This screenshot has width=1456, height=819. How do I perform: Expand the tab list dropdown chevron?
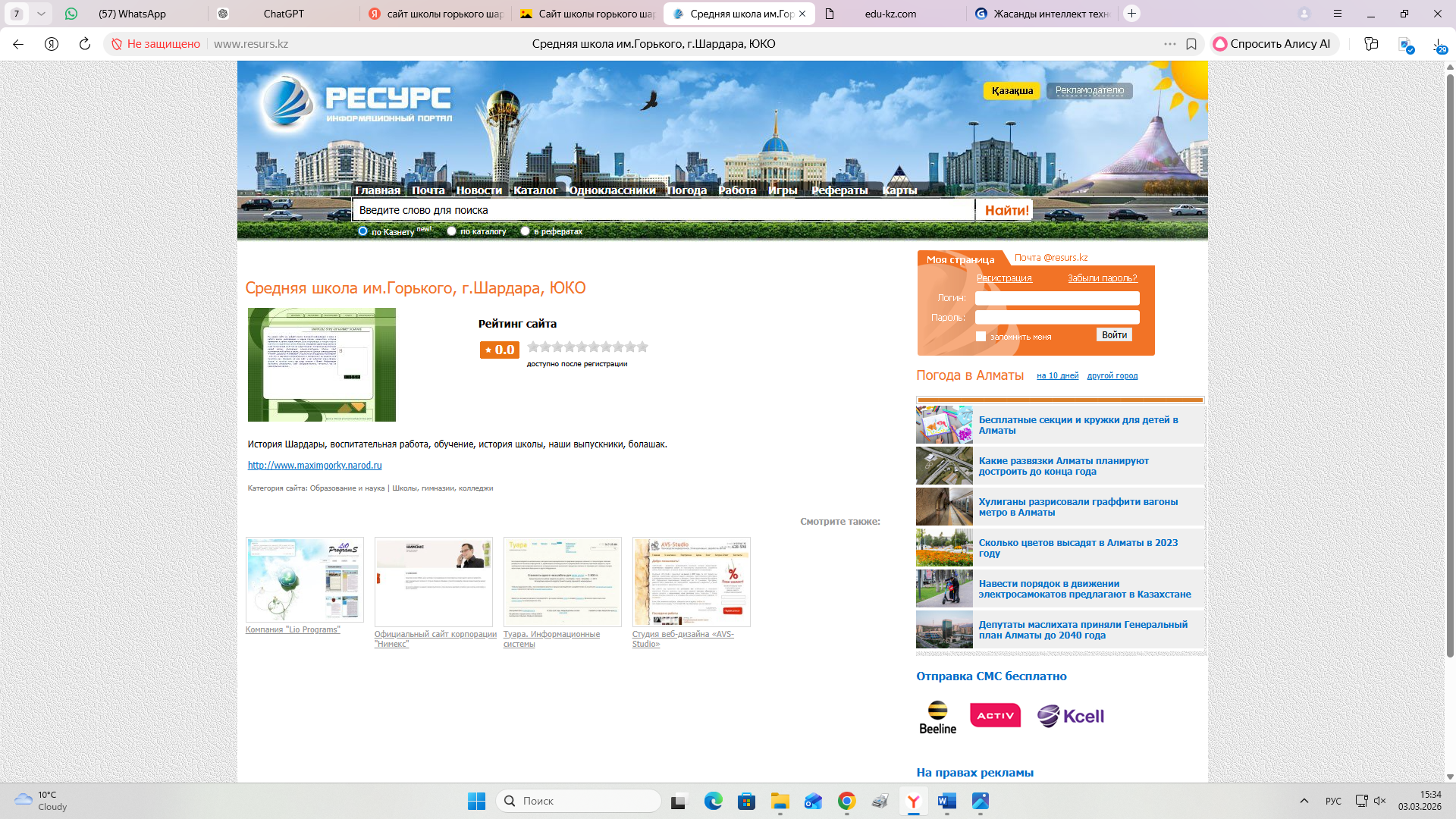coord(41,14)
